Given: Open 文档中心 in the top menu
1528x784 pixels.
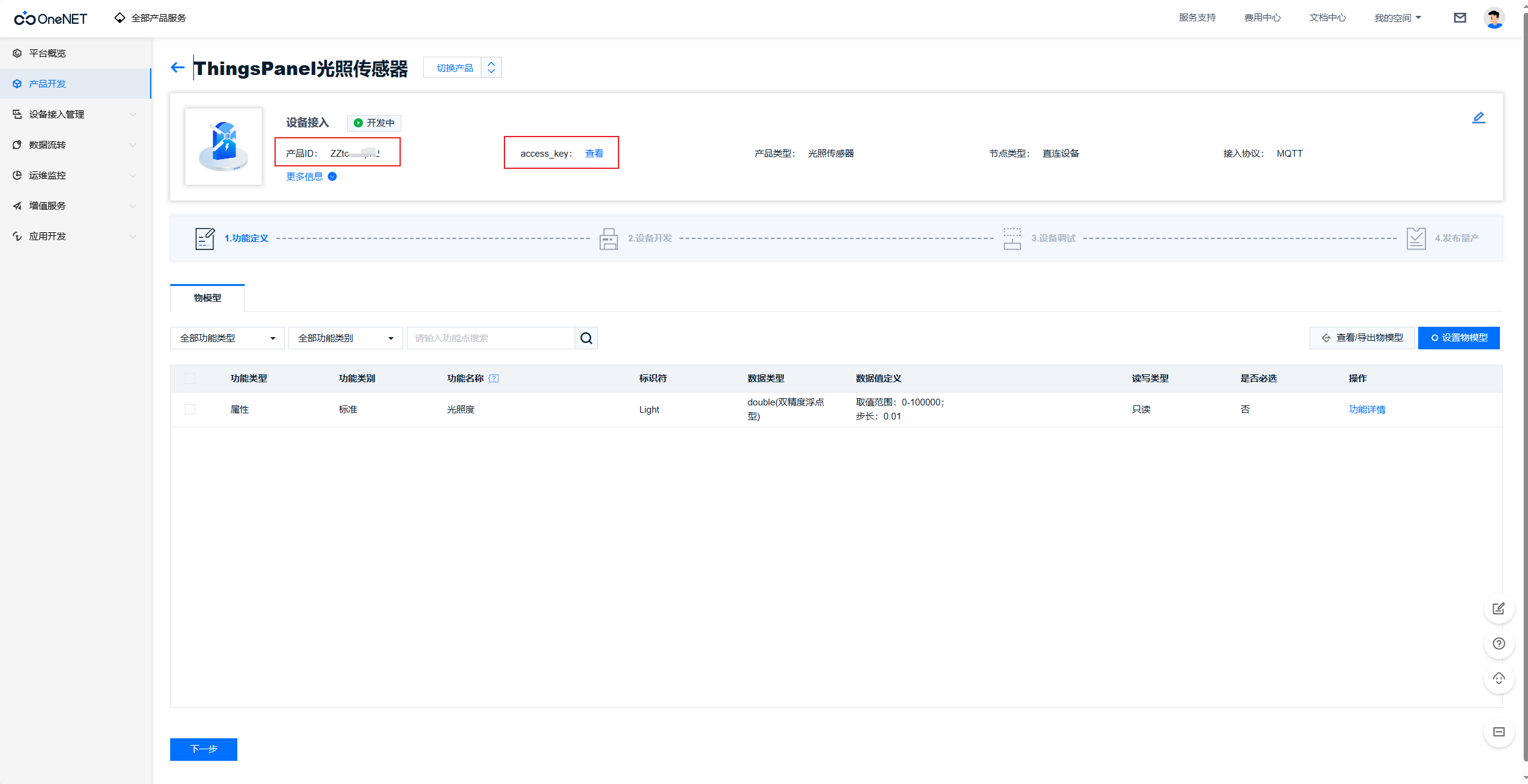Looking at the screenshot, I should point(1327,18).
